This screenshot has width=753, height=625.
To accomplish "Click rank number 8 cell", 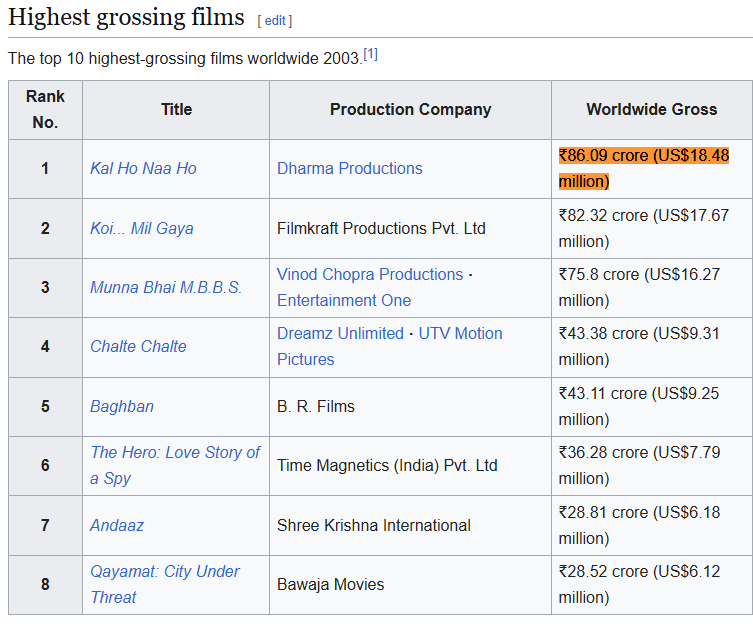I will pyautogui.click(x=45, y=584).
